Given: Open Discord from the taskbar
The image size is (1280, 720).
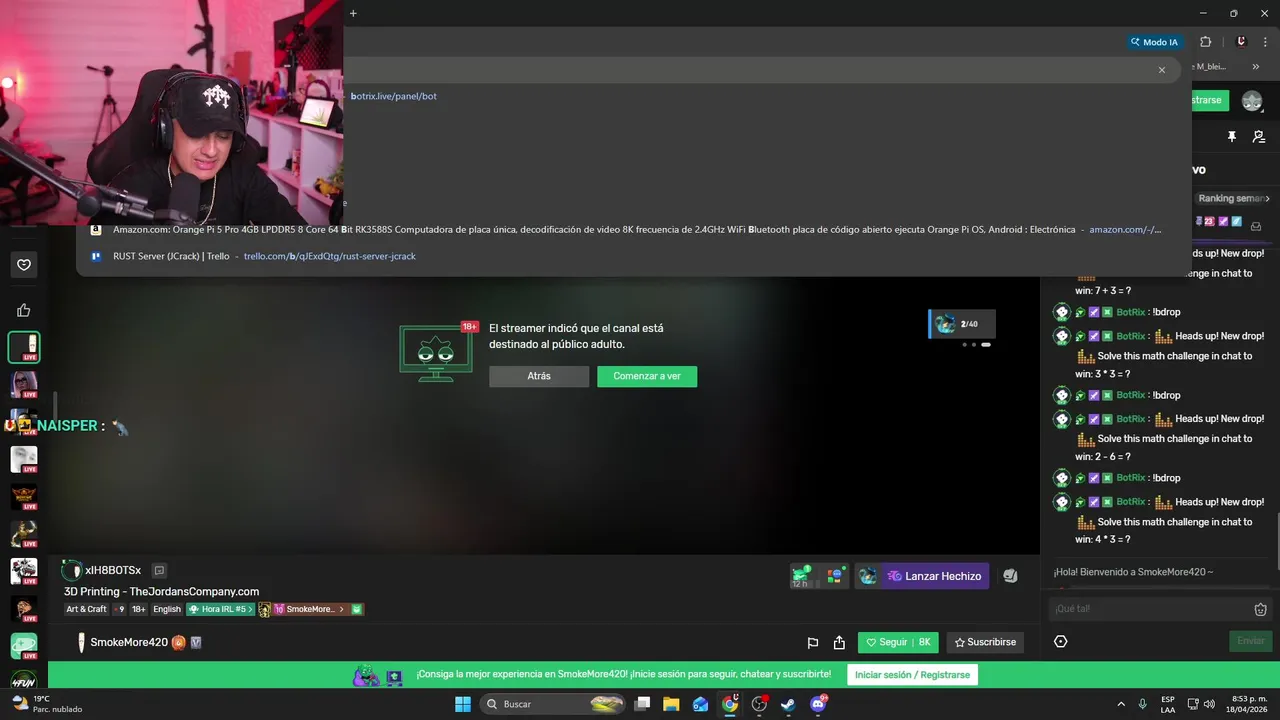Looking at the screenshot, I should [x=818, y=704].
